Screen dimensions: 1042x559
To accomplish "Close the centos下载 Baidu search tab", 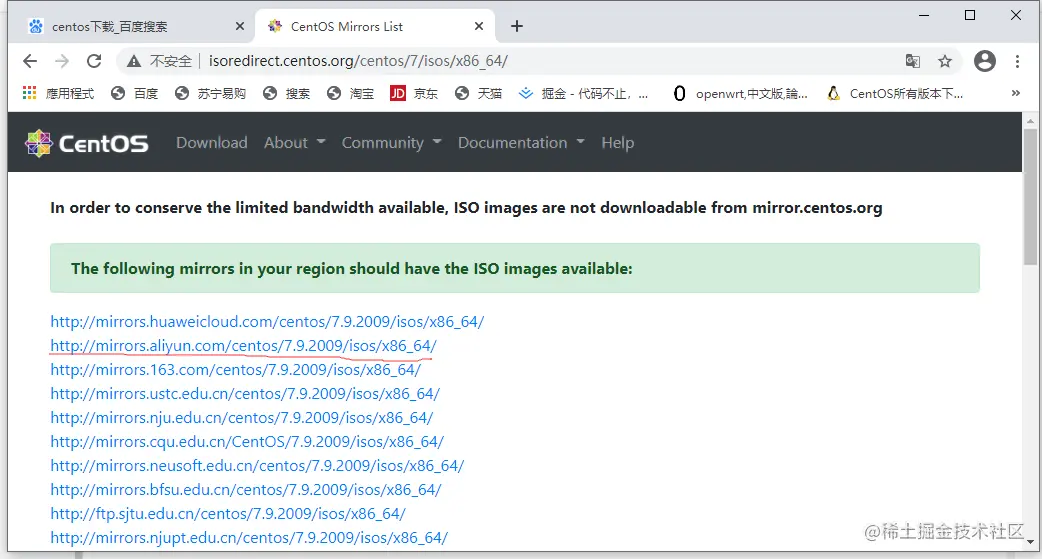I will pos(240,27).
